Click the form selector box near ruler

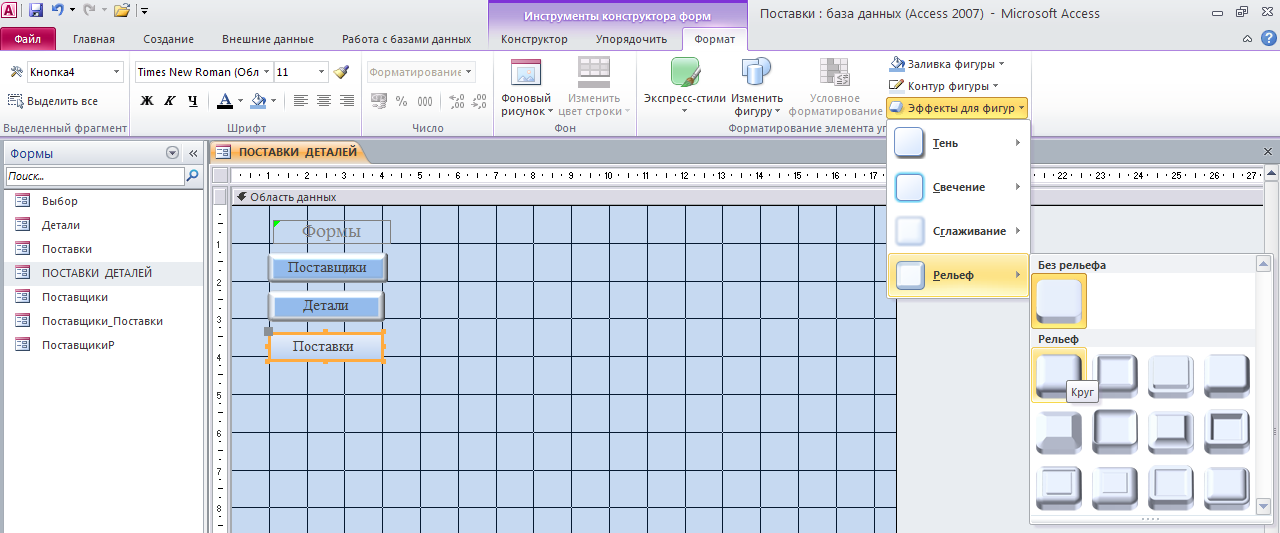coord(220,176)
